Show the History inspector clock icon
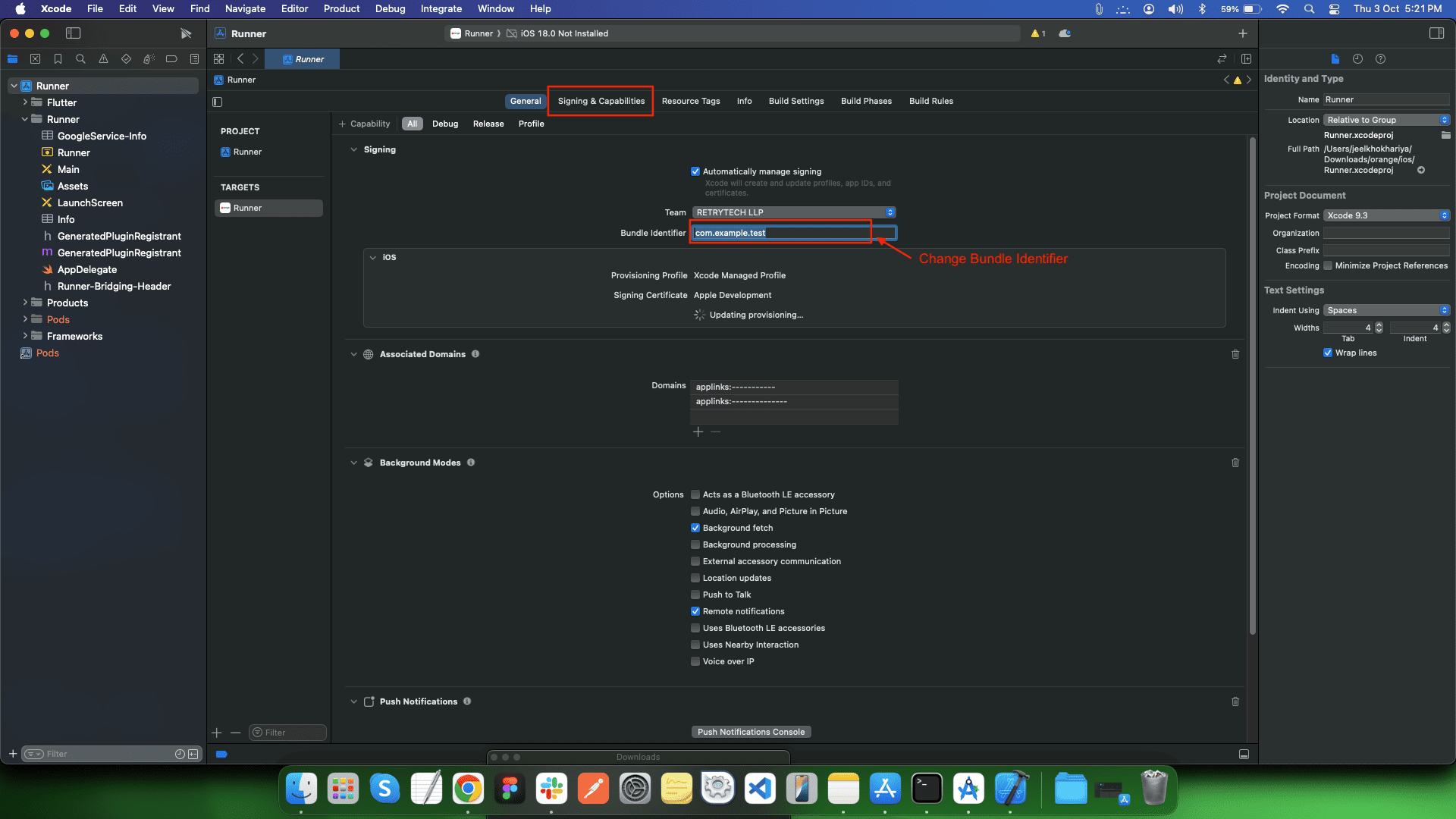The image size is (1456, 819). coord(1357,59)
